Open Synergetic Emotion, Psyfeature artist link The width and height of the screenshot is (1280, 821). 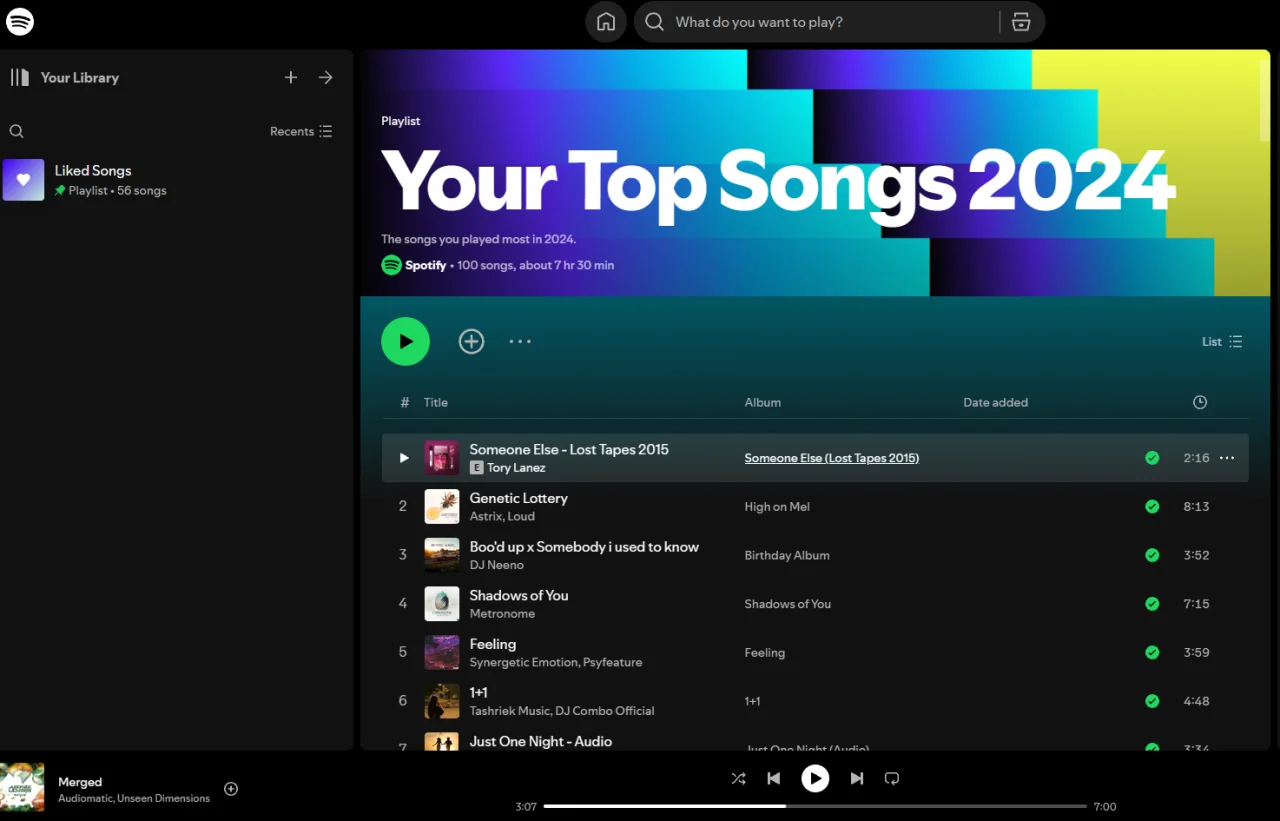click(x=556, y=662)
